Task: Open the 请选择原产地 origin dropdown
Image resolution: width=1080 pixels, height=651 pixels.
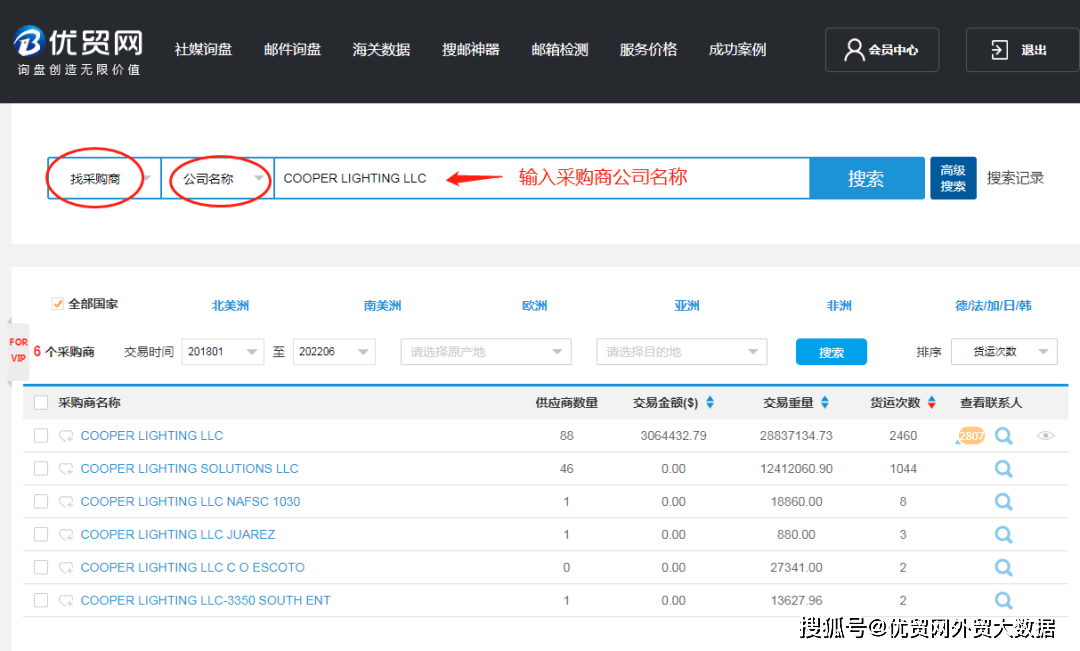Action: pyautogui.click(x=485, y=351)
